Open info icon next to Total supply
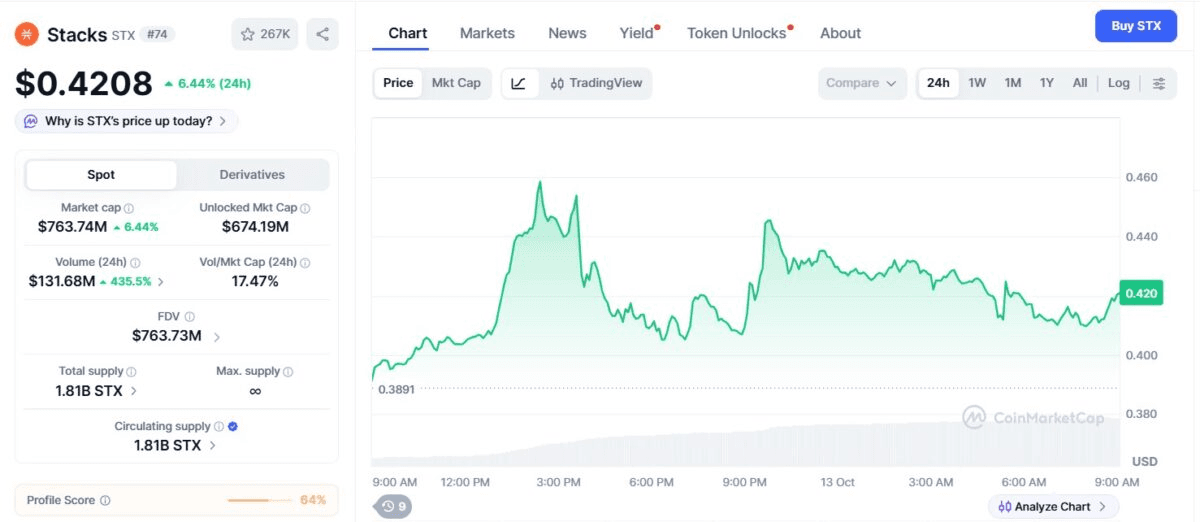 click(132, 371)
